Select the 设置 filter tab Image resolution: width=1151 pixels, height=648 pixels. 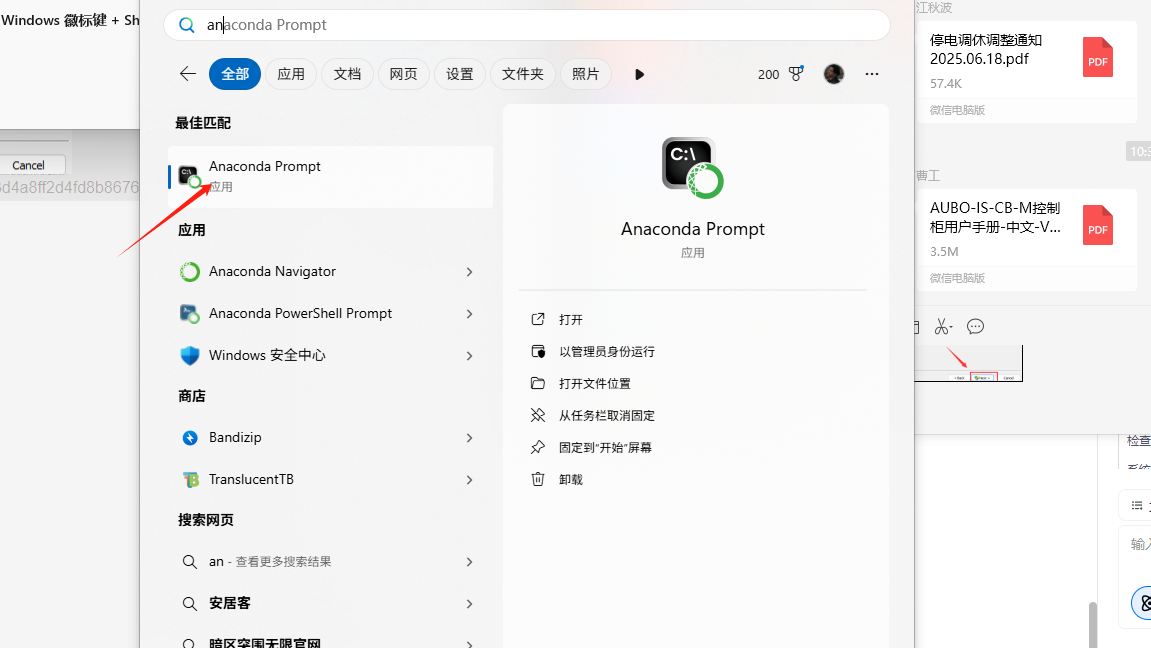[460, 74]
